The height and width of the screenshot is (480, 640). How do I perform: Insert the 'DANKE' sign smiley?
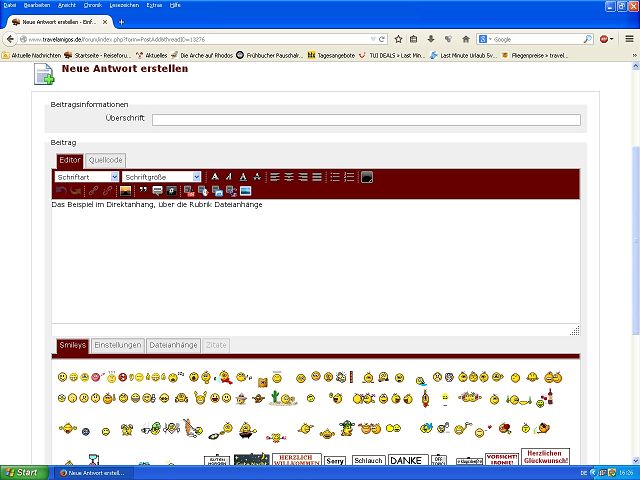[x=406, y=461]
